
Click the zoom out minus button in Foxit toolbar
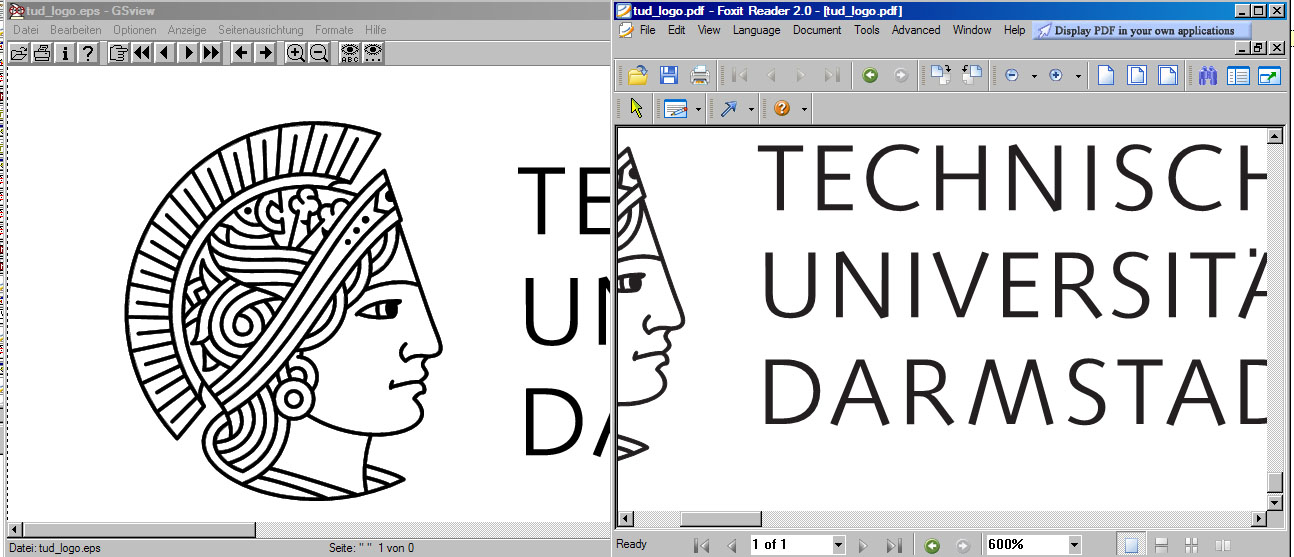tap(1012, 75)
